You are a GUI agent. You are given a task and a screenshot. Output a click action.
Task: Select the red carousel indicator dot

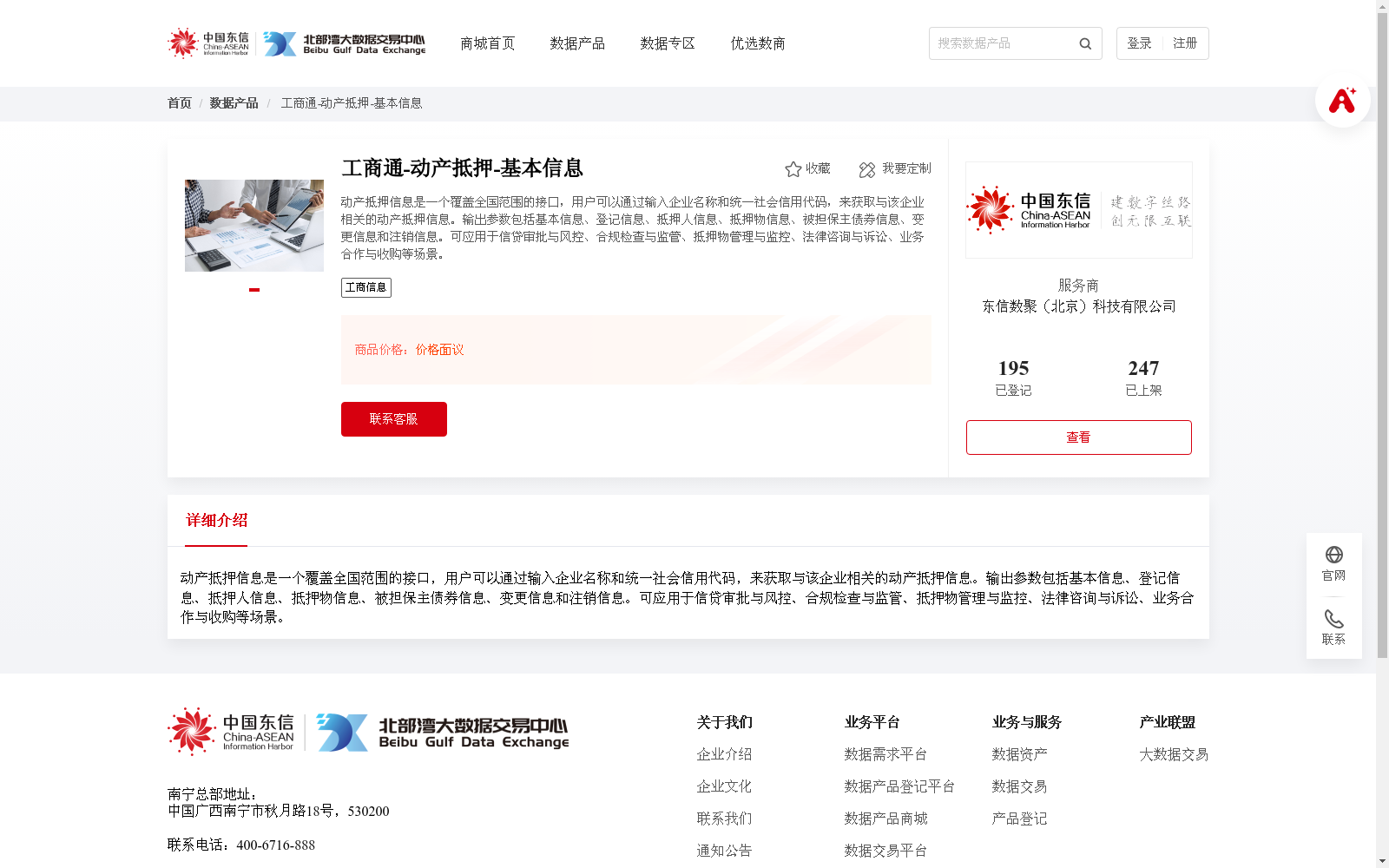pyautogui.click(x=254, y=290)
